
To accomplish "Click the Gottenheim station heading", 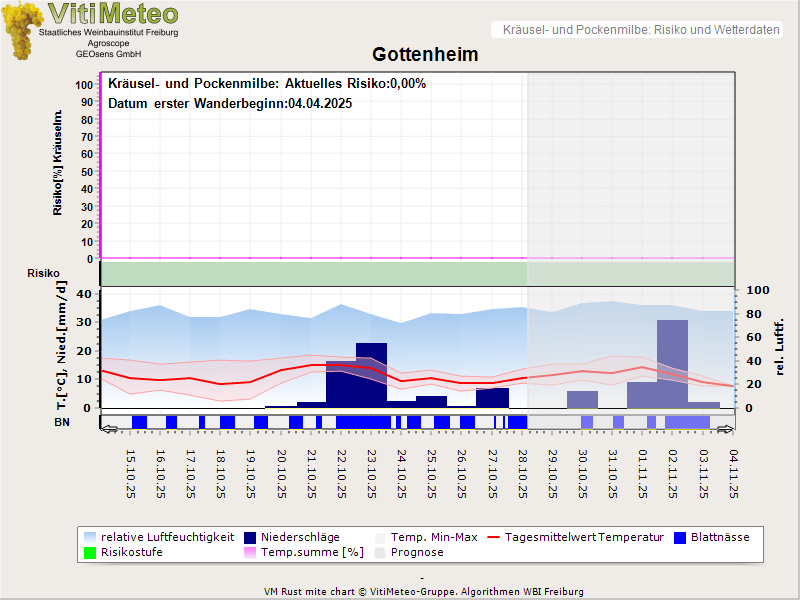I will click(x=425, y=55).
